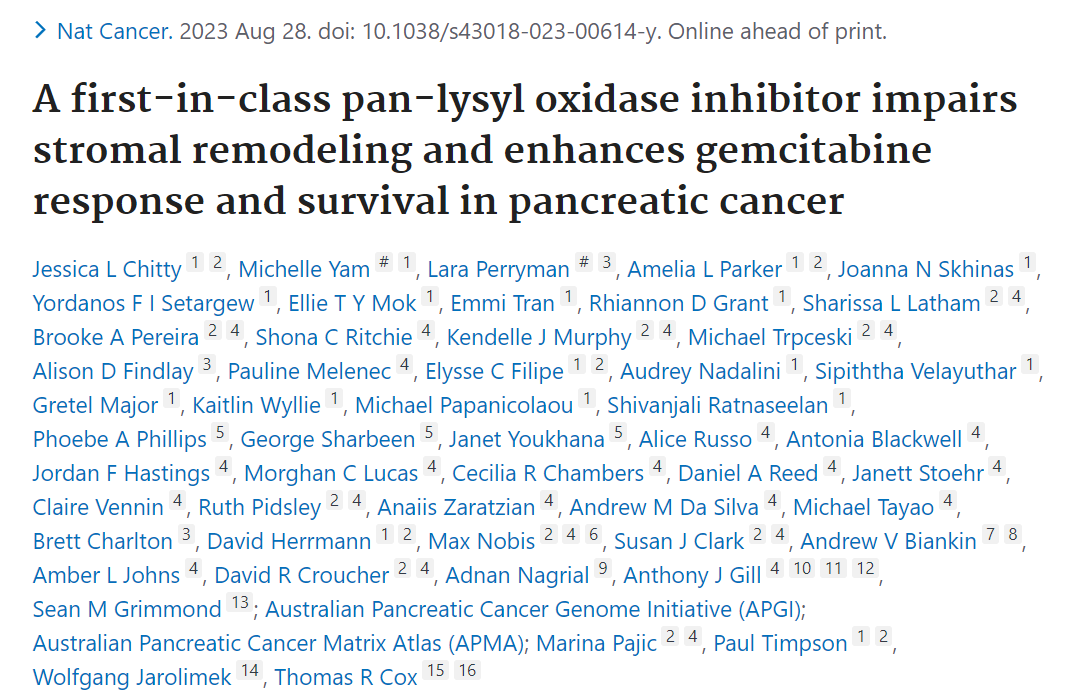Select author Michelle Yam
Screen dimensions: 1083x691
coord(304,269)
